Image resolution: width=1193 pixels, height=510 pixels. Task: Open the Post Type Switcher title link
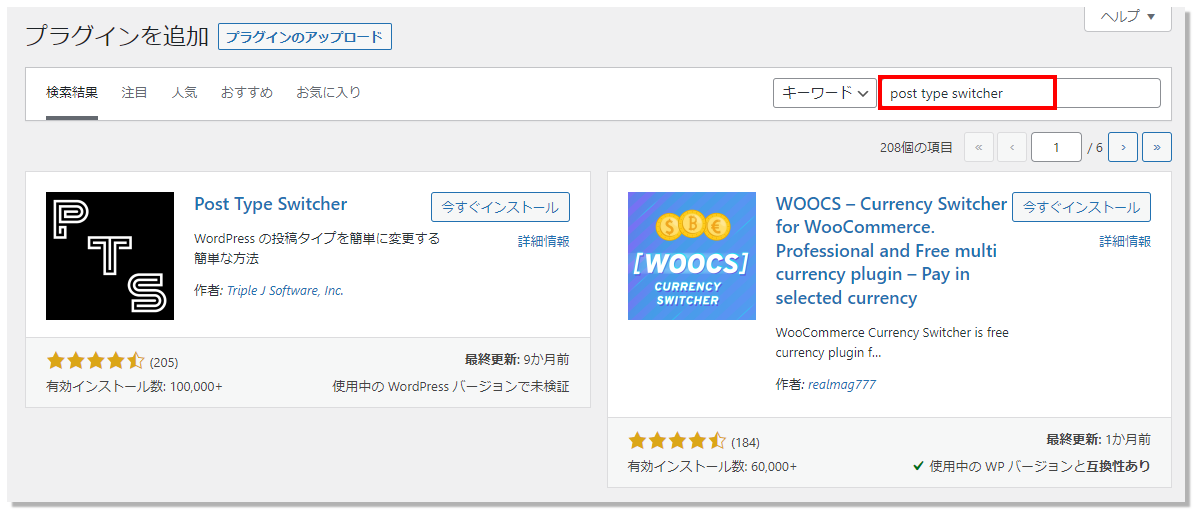(271, 204)
